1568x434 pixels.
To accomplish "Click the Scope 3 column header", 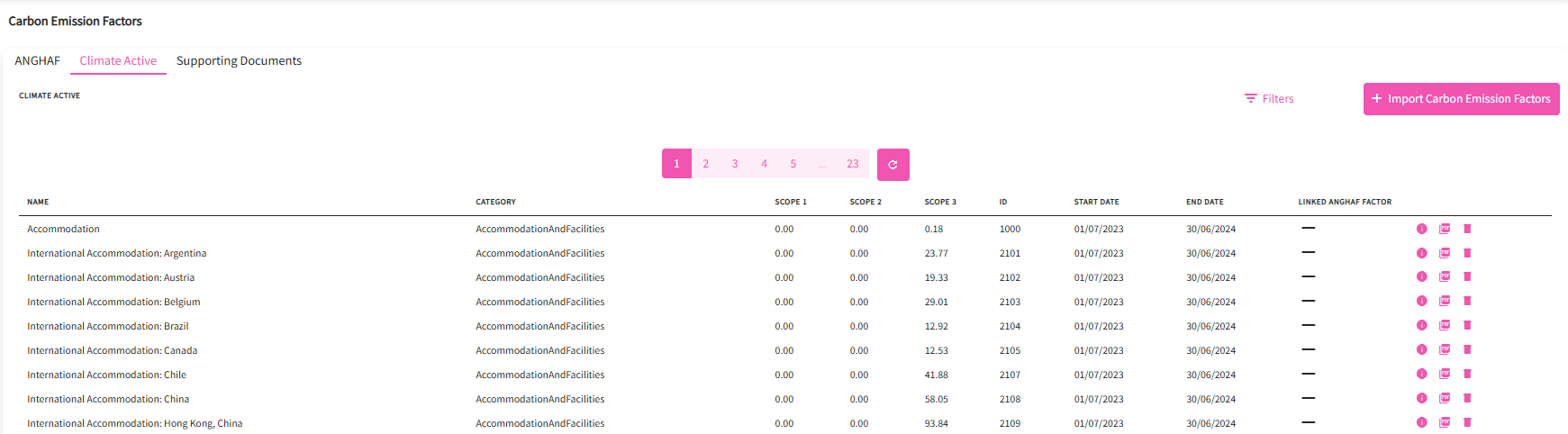I will (940, 202).
